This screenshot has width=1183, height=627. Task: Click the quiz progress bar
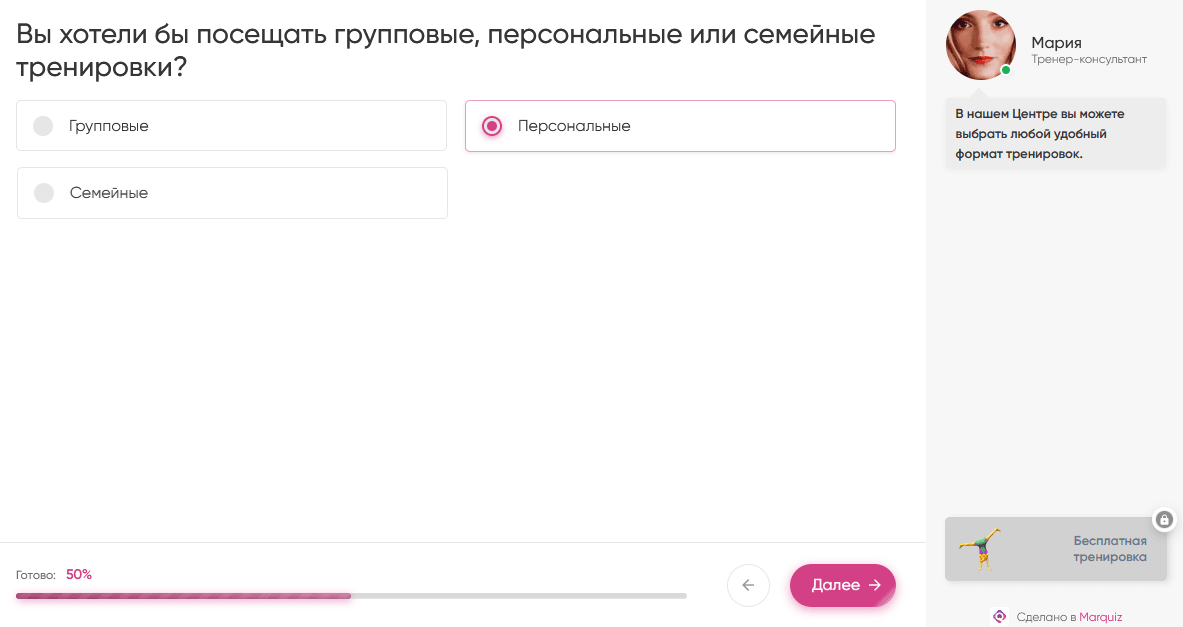[351, 596]
